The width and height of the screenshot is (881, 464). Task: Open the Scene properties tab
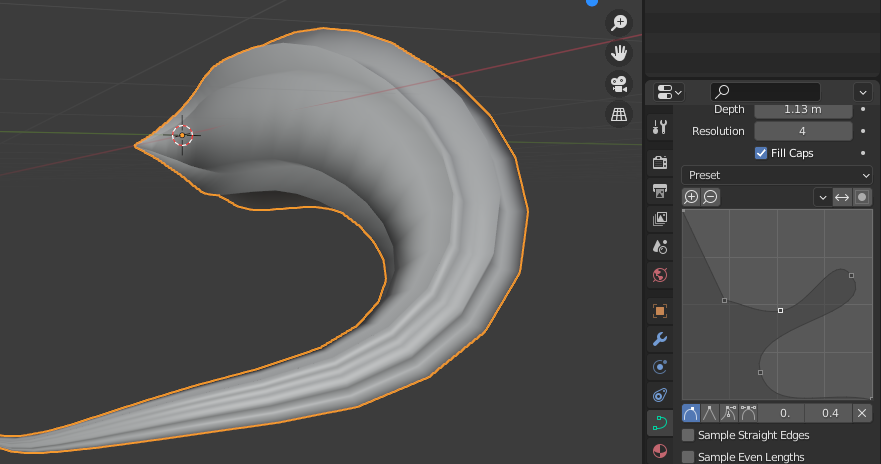(660, 247)
